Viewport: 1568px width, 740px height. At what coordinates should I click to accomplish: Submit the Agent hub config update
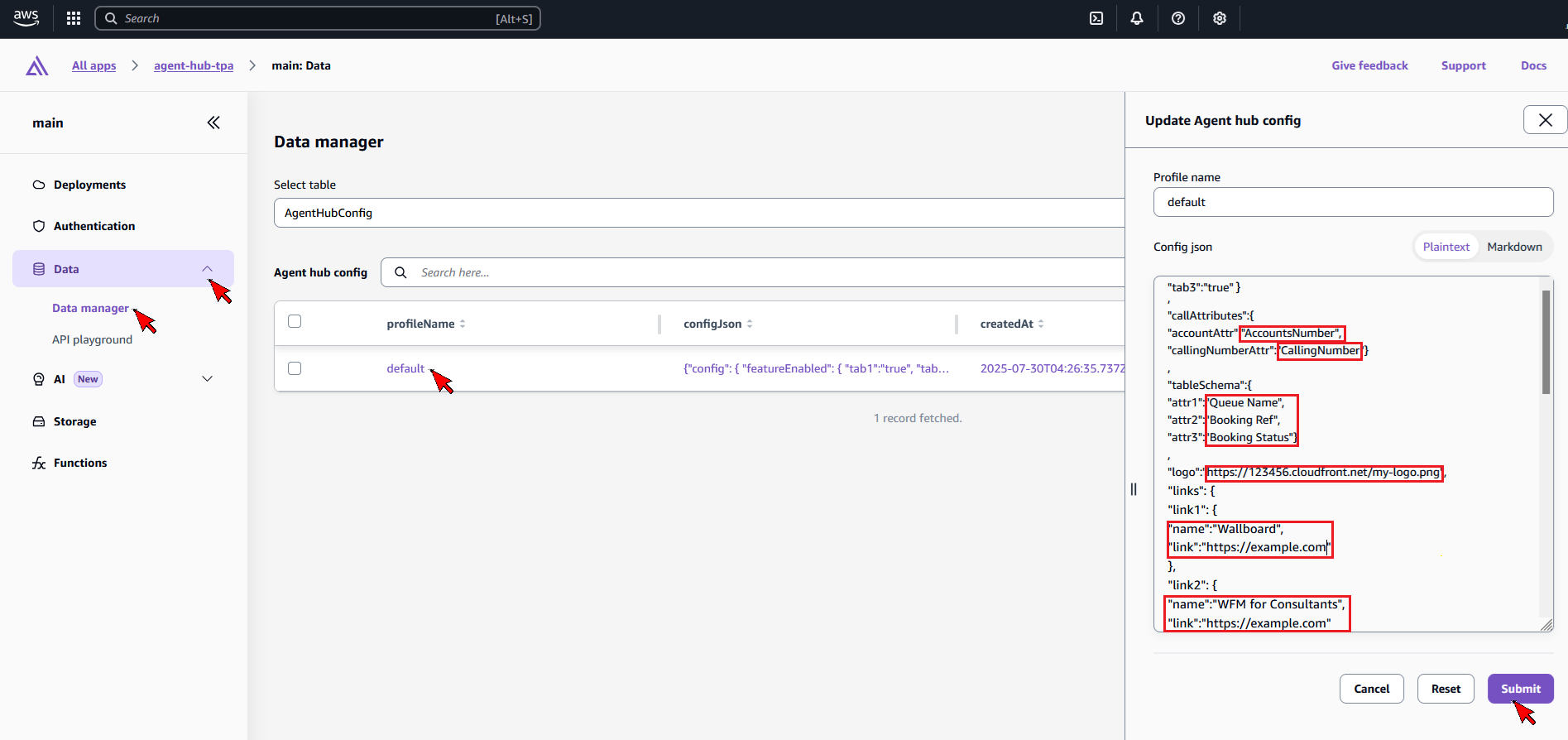coord(1520,689)
